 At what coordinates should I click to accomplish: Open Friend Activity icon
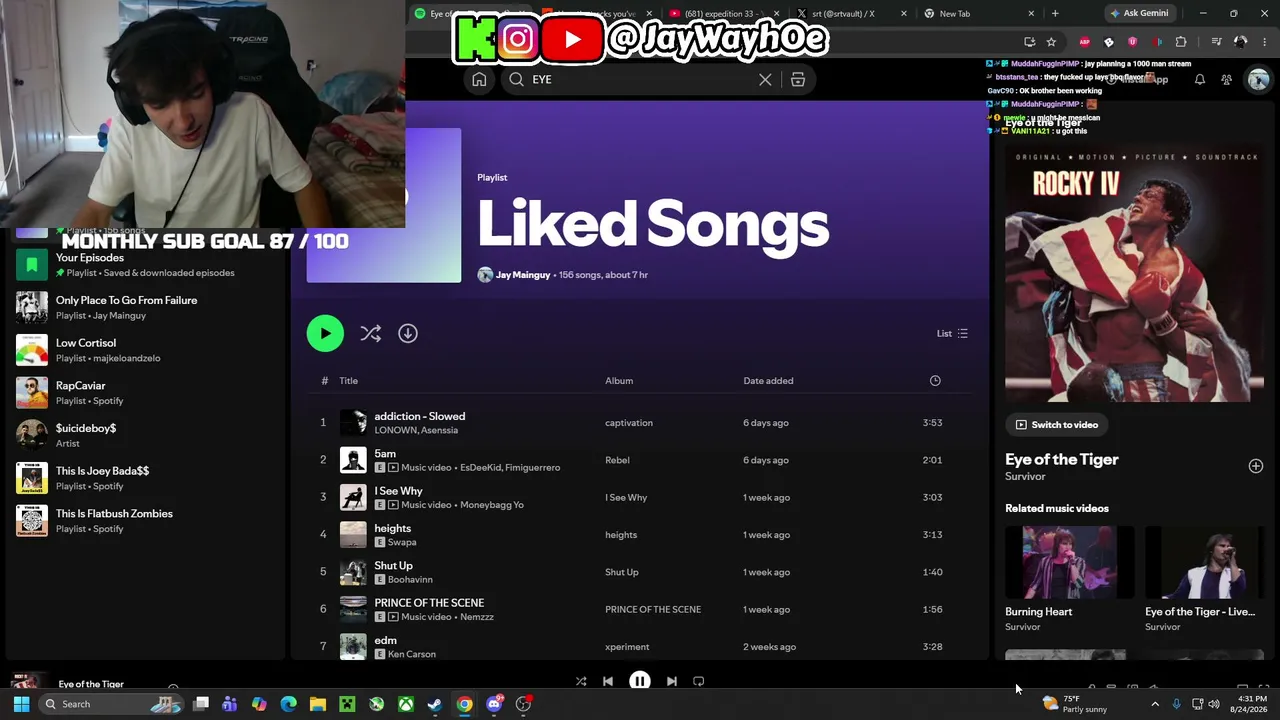pyautogui.click(x=1227, y=80)
